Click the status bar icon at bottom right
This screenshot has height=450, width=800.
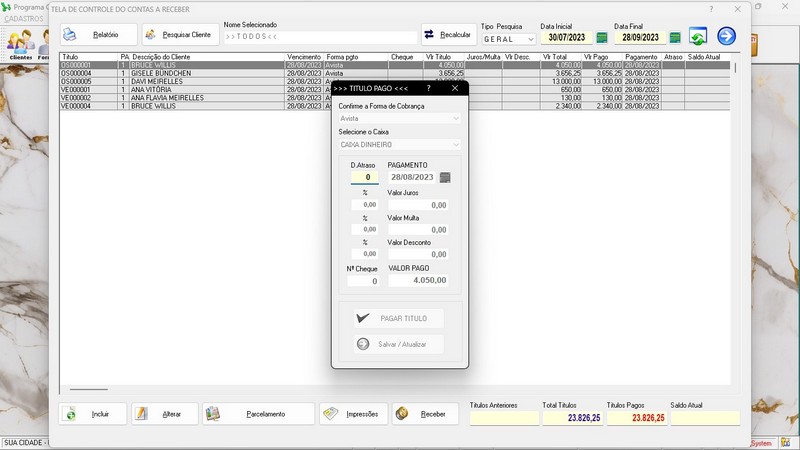[785, 443]
